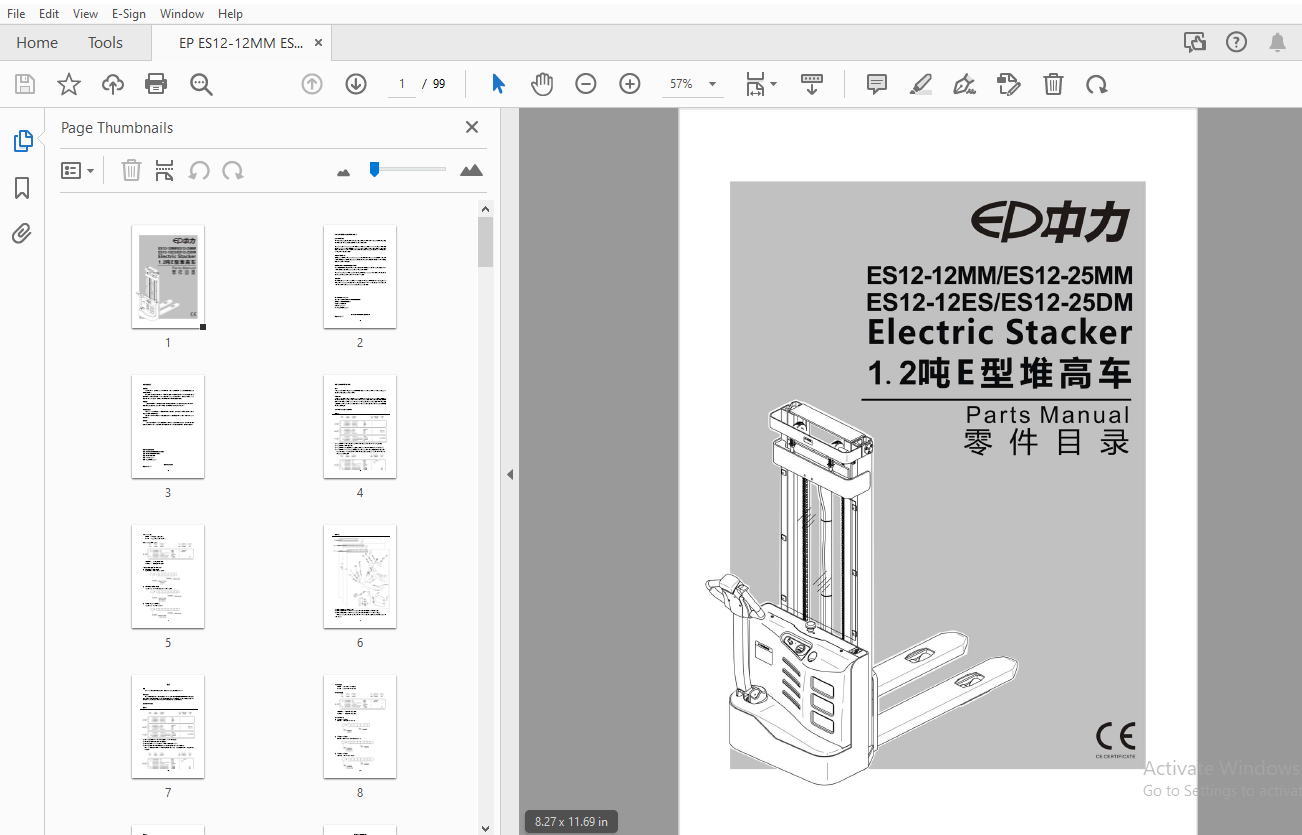This screenshot has height=835, width=1302.
Task: Open the File menu
Action: pyautogui.click(x=16, y=13)
